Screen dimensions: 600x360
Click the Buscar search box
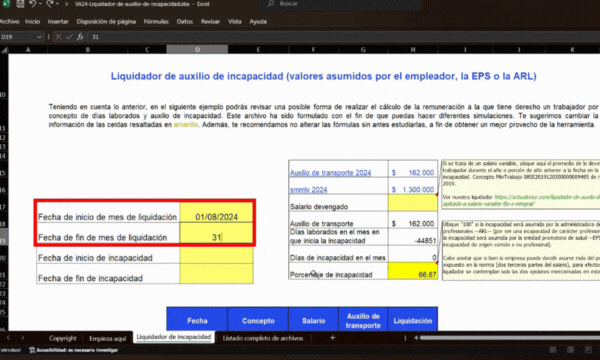tap(340, 4)
